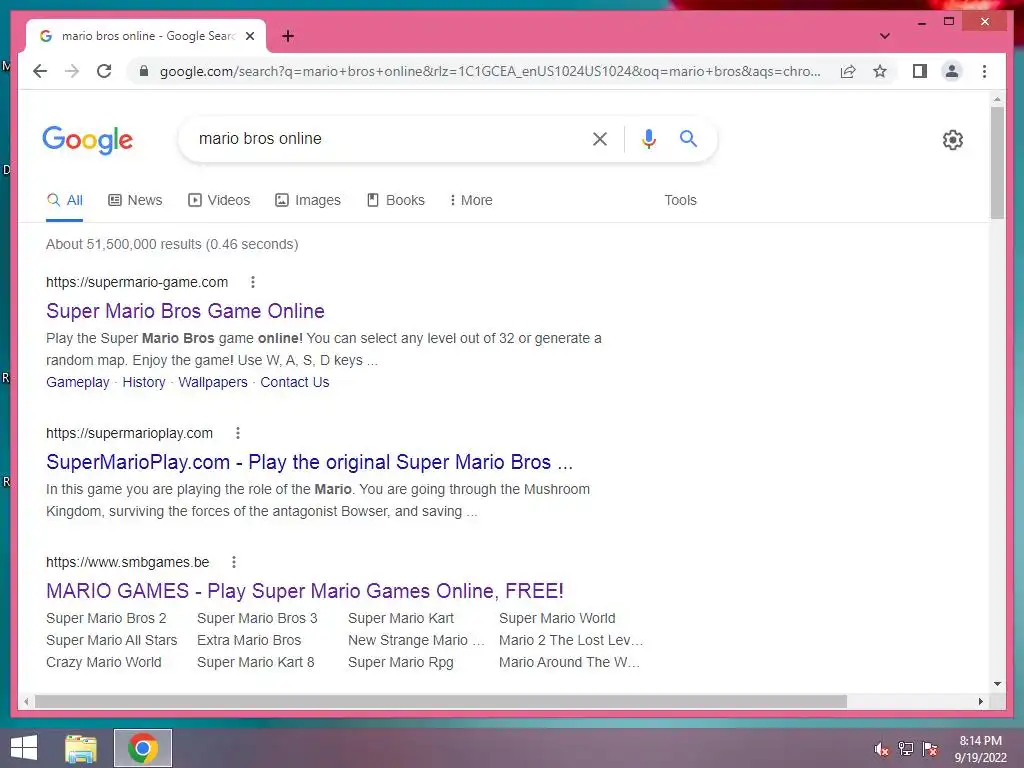Open the Gameplay sitelink
Viewport: 1024px width, 768px height.
click(78, 382)
